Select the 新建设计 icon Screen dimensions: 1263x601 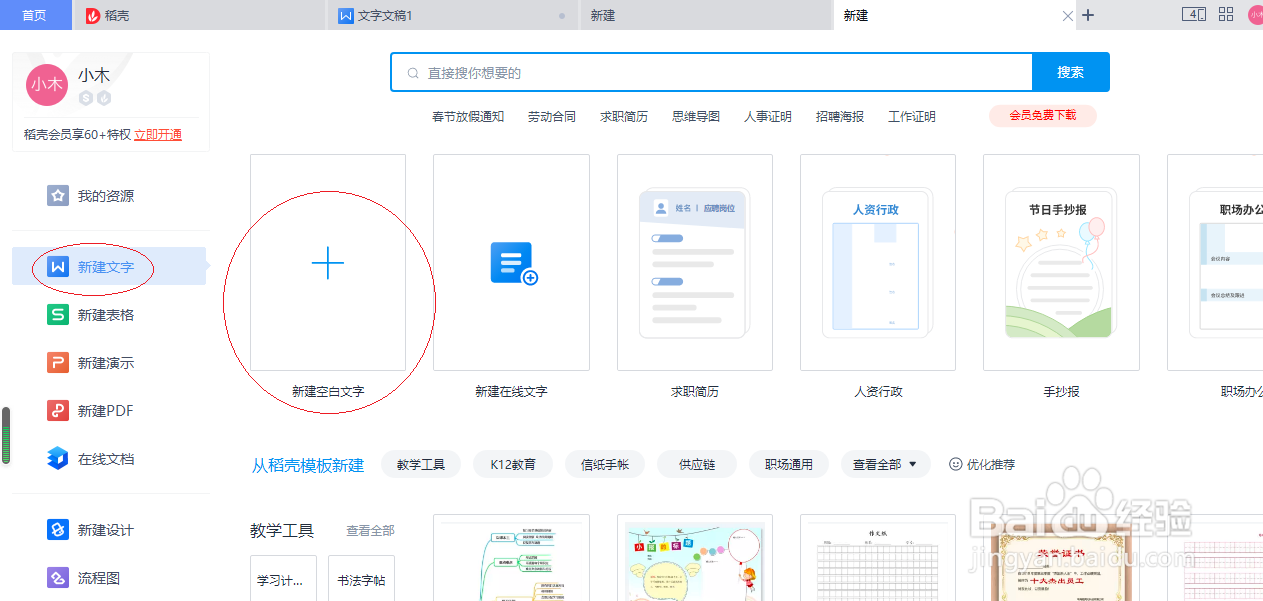(58, 530)
